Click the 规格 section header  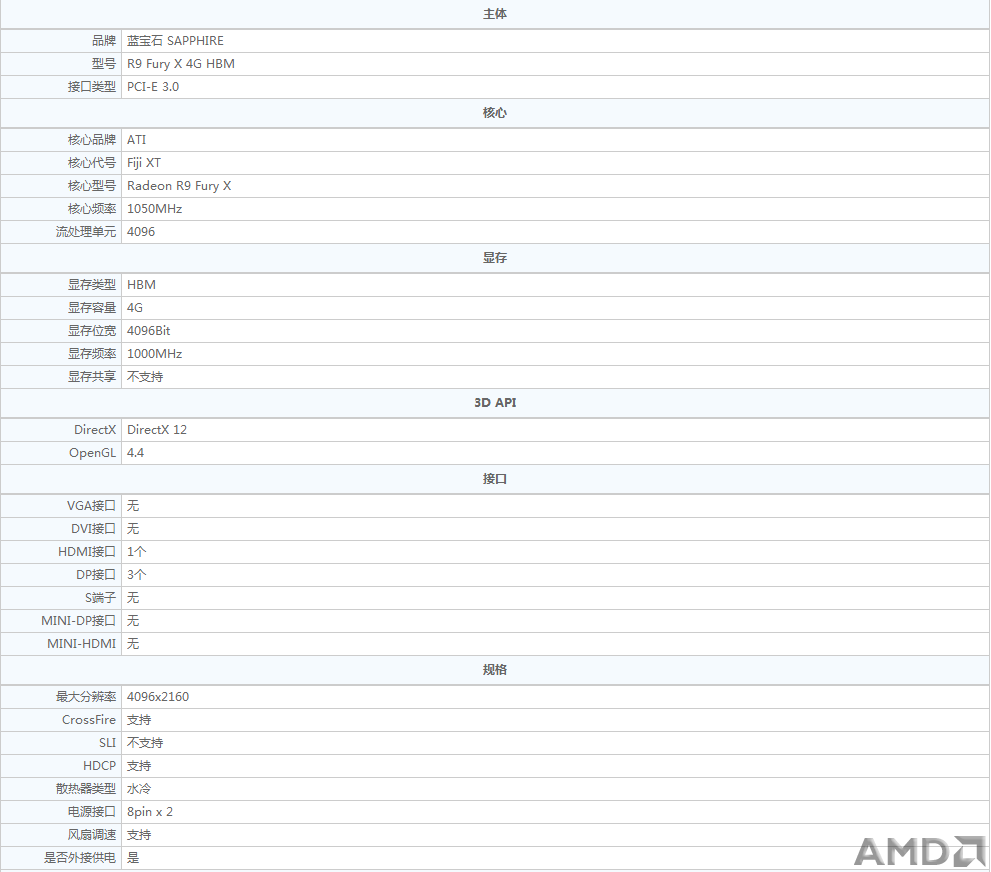pyautogui.click(x=495, y=670)
